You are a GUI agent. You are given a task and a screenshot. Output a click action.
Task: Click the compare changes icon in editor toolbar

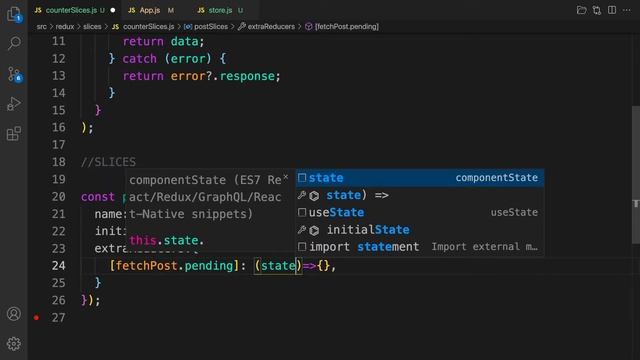pyautogui.click(x=597, y=10)
